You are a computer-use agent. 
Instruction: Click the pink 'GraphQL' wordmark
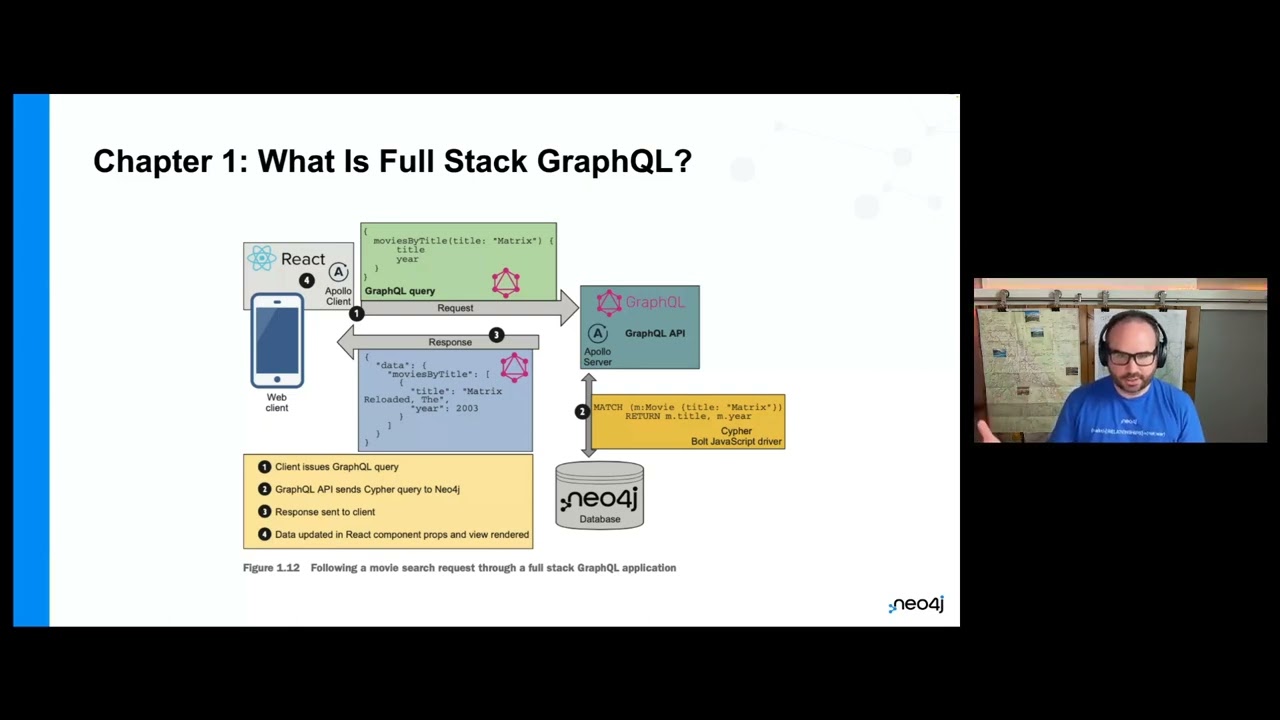pos(655,302)
